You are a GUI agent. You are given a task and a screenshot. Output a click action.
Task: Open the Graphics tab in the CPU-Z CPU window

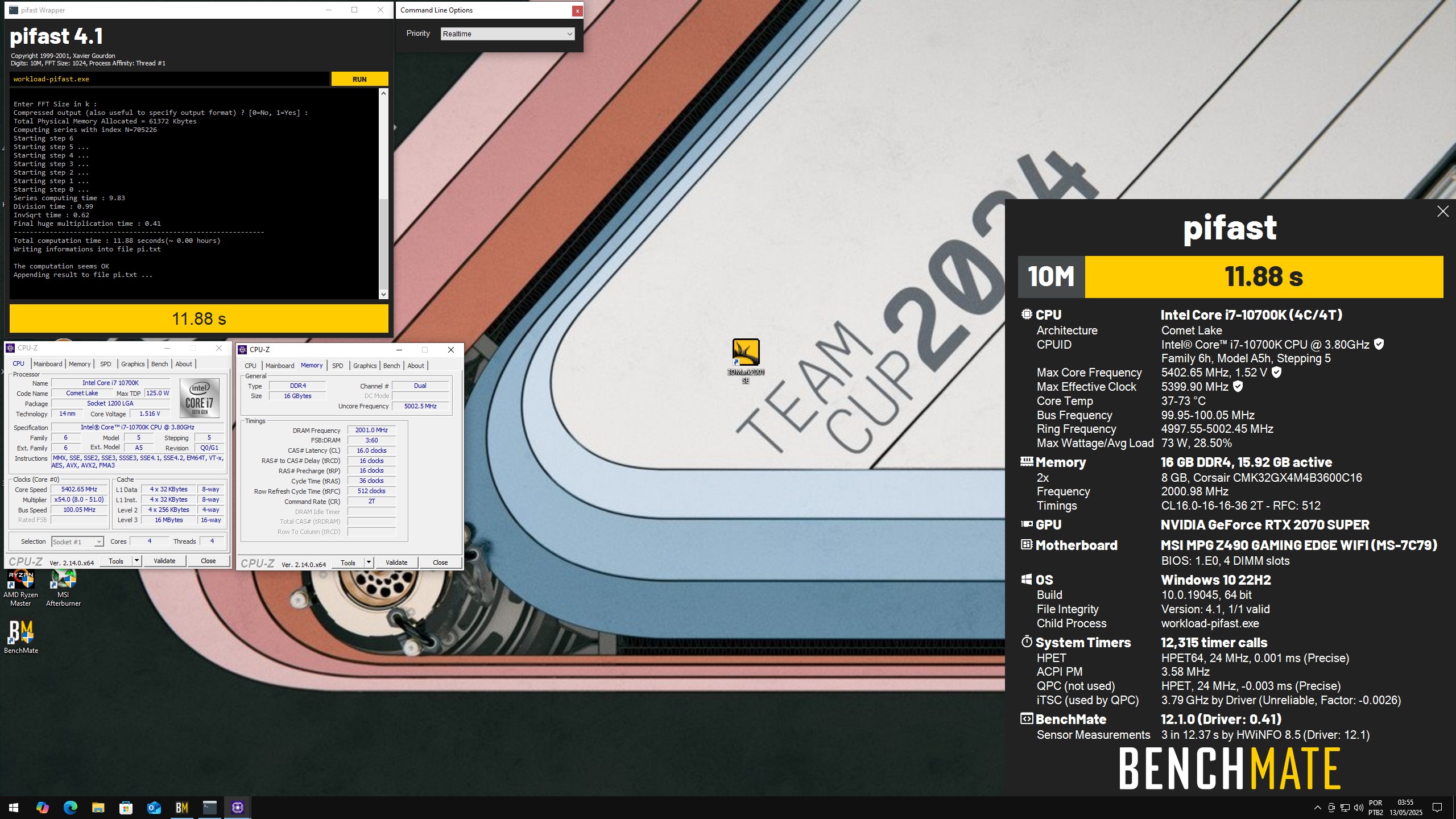tap(133, 364)
